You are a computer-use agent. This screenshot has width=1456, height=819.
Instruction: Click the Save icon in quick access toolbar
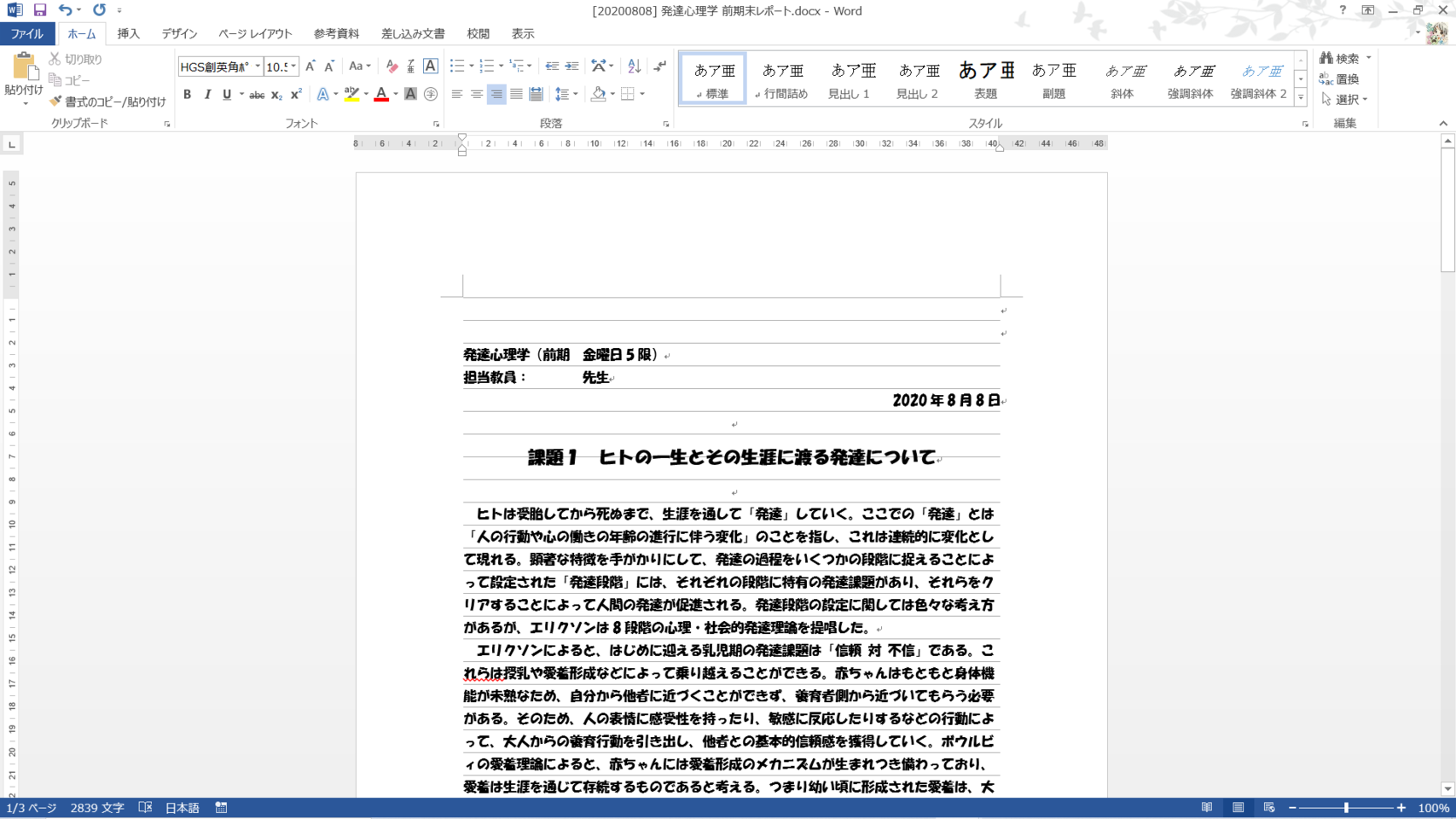coord(40,10)
